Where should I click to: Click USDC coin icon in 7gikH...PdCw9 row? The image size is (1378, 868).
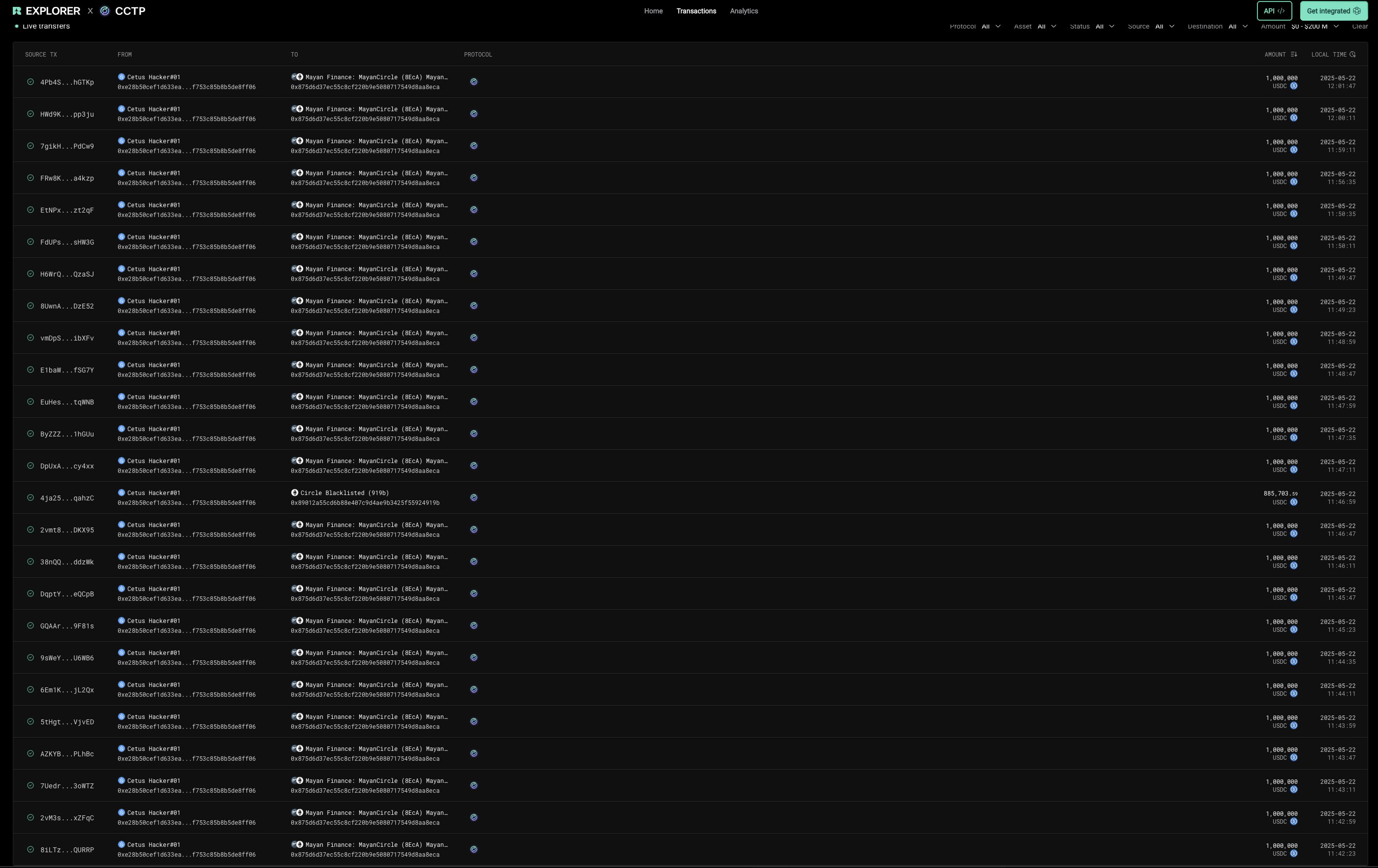point(1293,150)
